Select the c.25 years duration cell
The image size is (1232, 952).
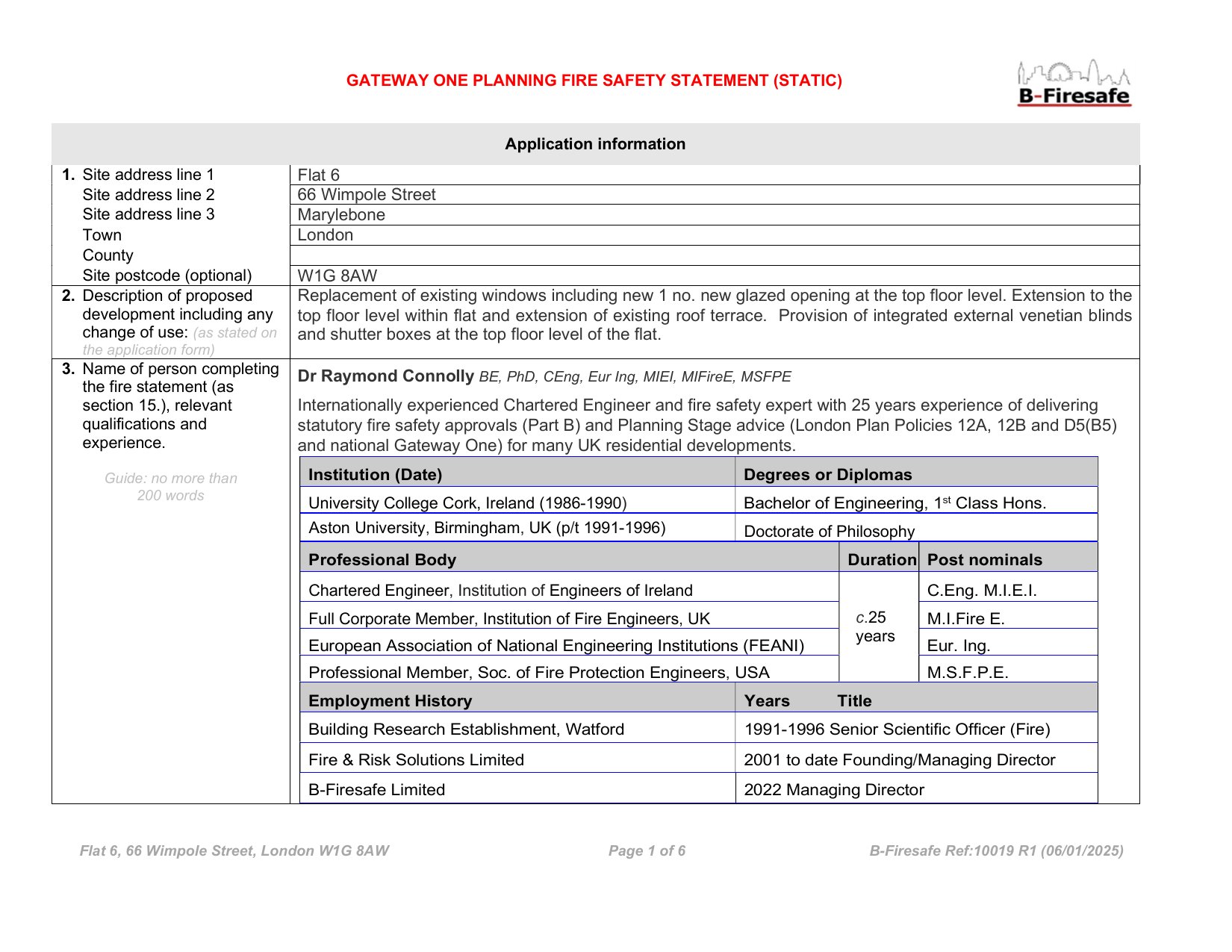pyautogui.click(x=875, y=627)
